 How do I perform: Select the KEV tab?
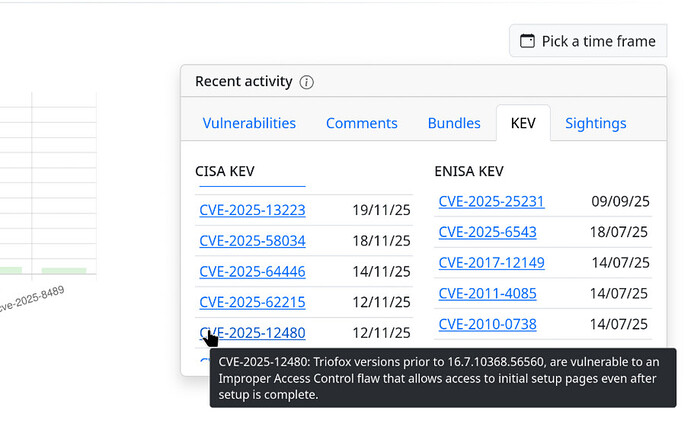point(523,123)
